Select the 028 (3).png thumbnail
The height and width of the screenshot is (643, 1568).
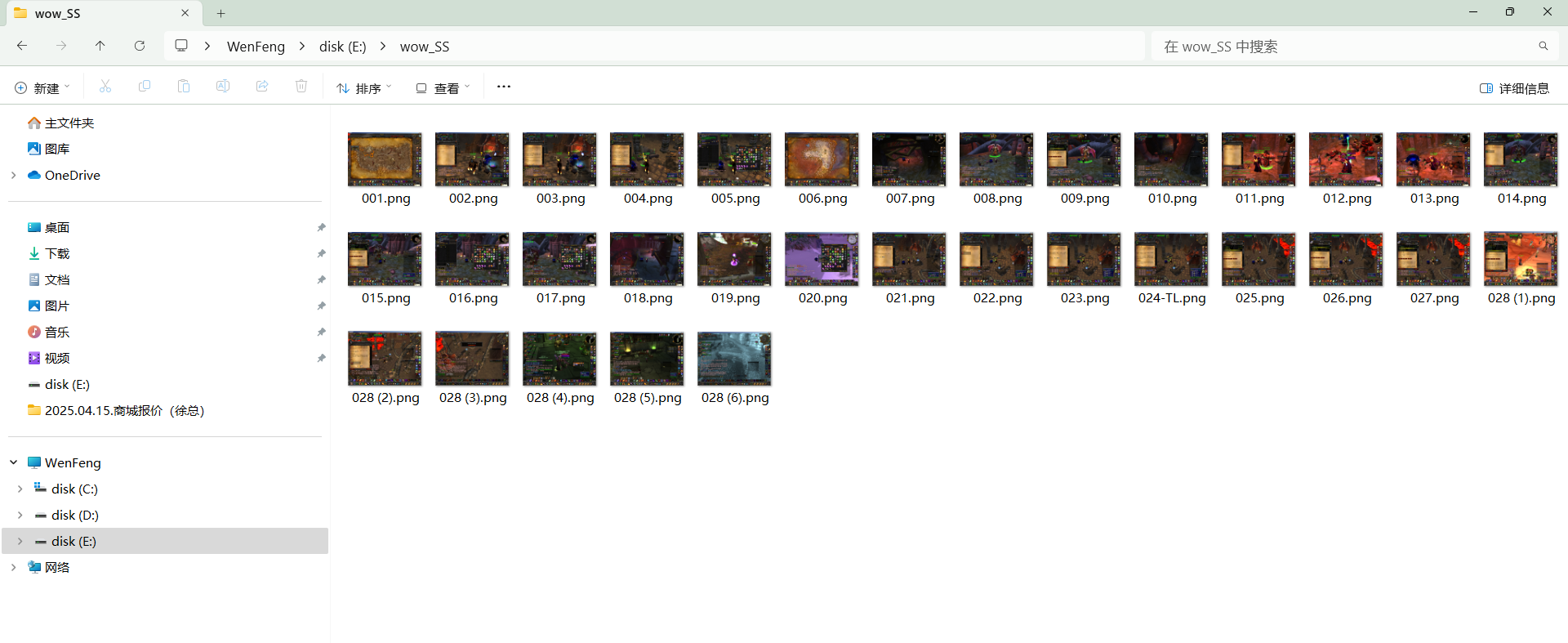click(x=472, y=359)
